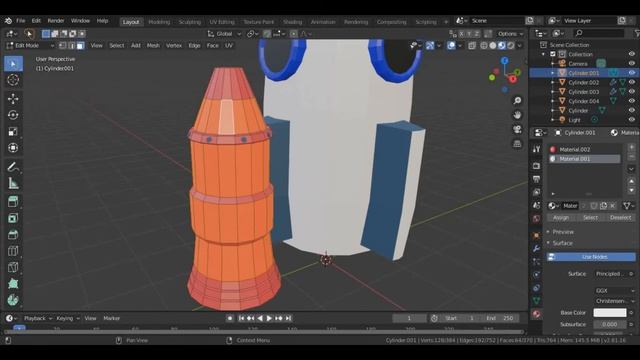Select the Poly Build tool
The height and width of the screenshot is (360, 640).
[13, 284]
